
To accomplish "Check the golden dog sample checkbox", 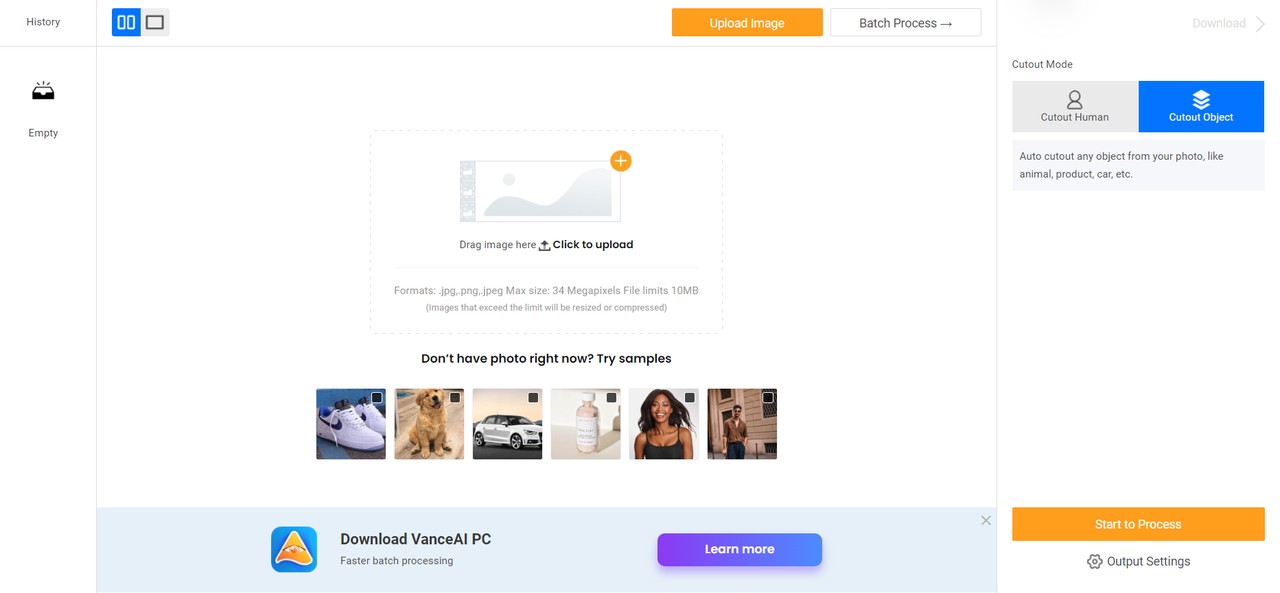I will (x=455, y=397).
